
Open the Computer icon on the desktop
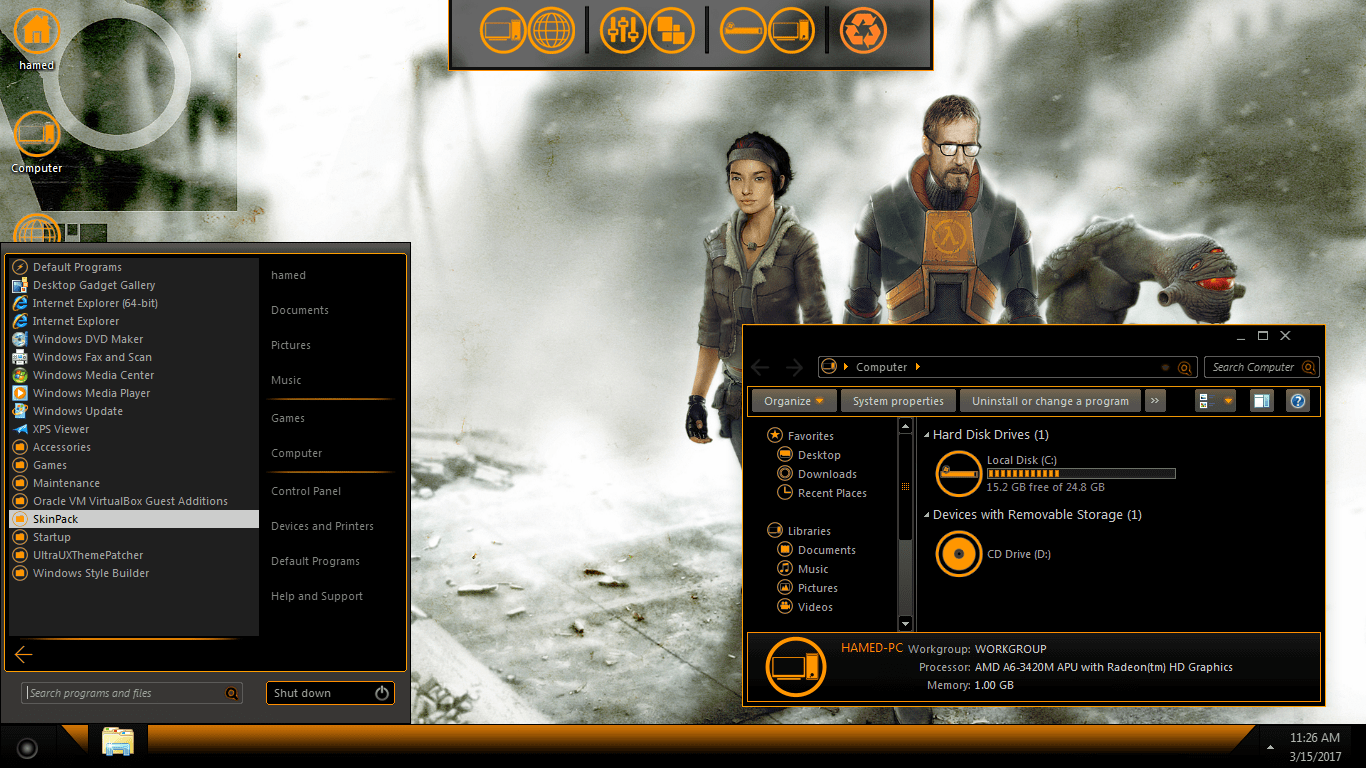pyautogui.click(x=37, y=133)
